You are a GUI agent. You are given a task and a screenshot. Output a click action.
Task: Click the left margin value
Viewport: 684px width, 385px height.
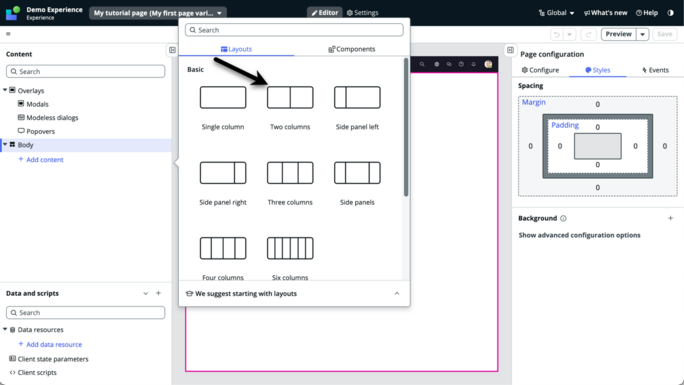(530, 146)
